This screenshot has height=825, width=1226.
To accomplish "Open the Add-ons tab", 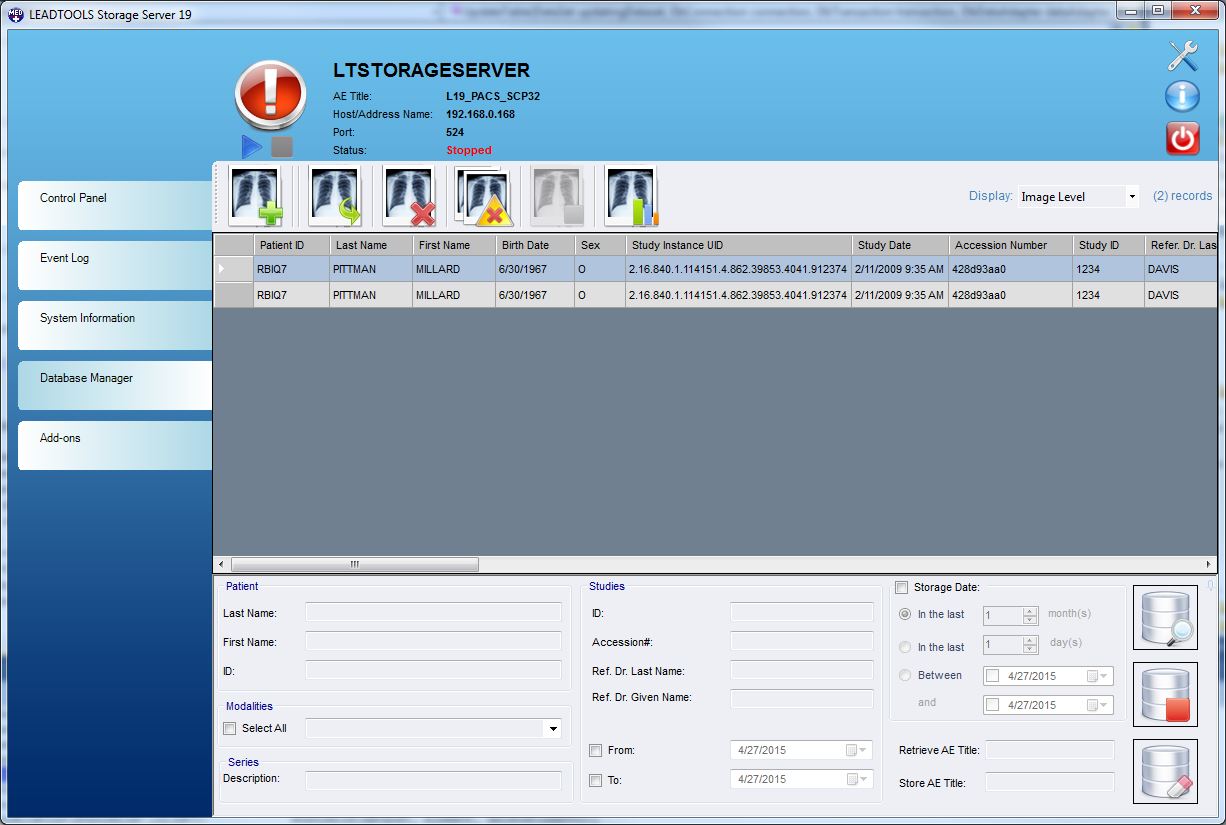I will [x=115, y=445].
